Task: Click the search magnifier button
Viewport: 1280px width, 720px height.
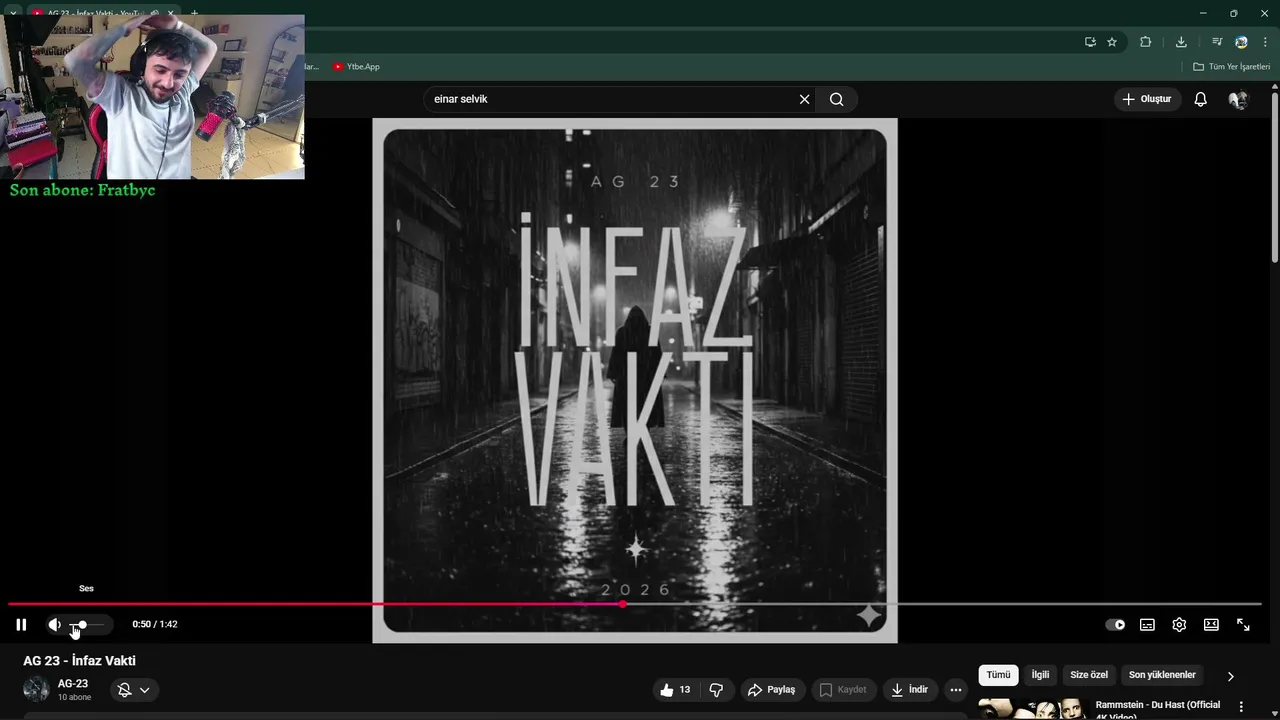Action: coord(837,99)
